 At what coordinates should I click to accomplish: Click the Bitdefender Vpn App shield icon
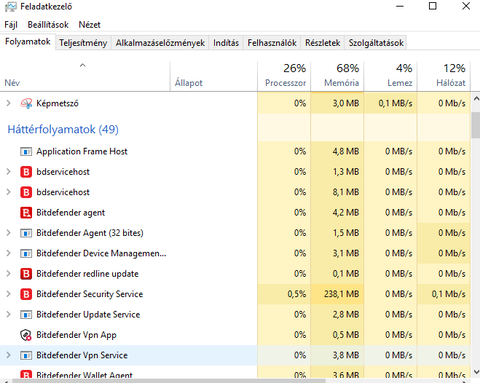[26, 335]
